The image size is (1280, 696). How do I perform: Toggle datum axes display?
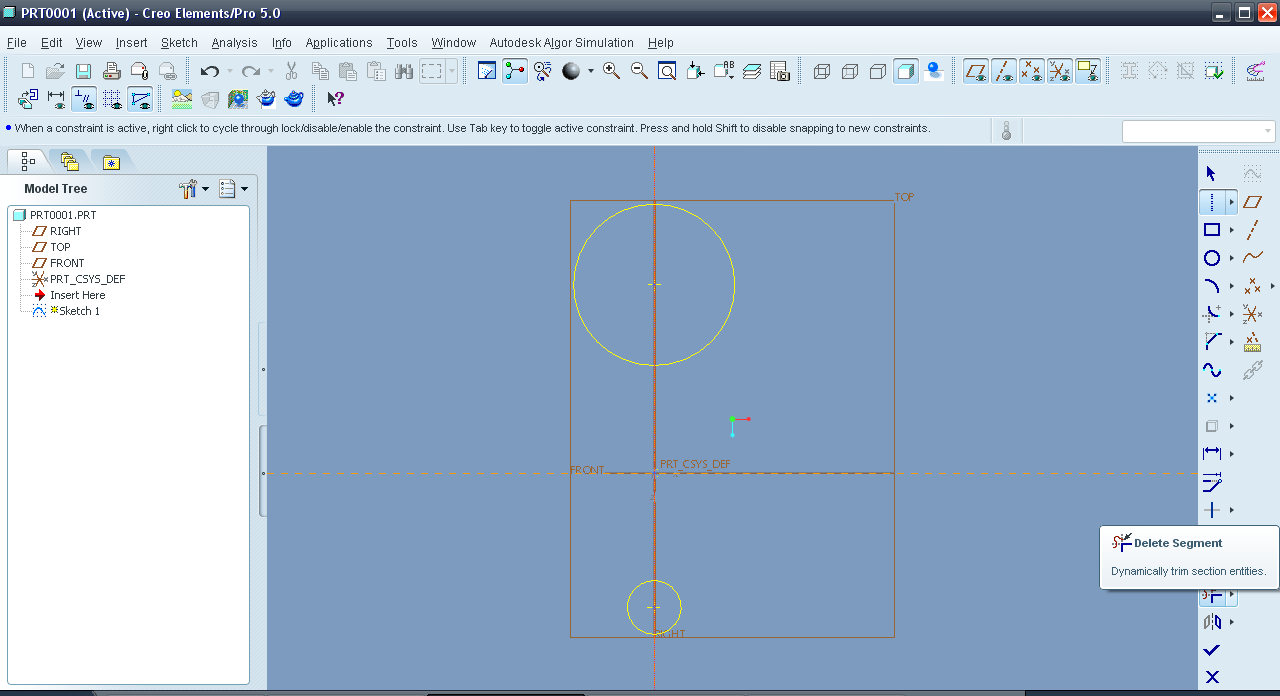pyautogui.click(x=1004, y=71)
